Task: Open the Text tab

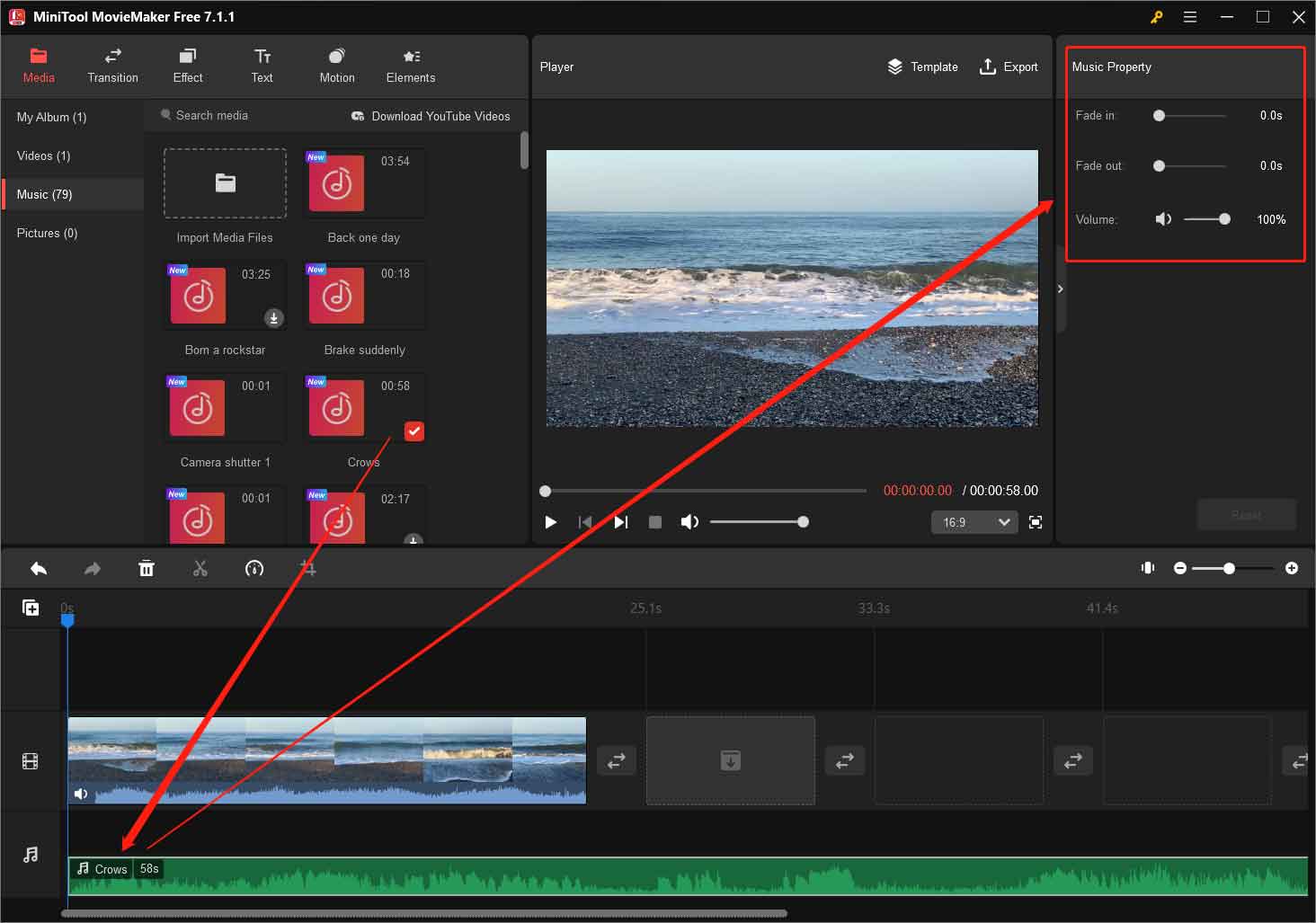Action: tap(262, 67)
